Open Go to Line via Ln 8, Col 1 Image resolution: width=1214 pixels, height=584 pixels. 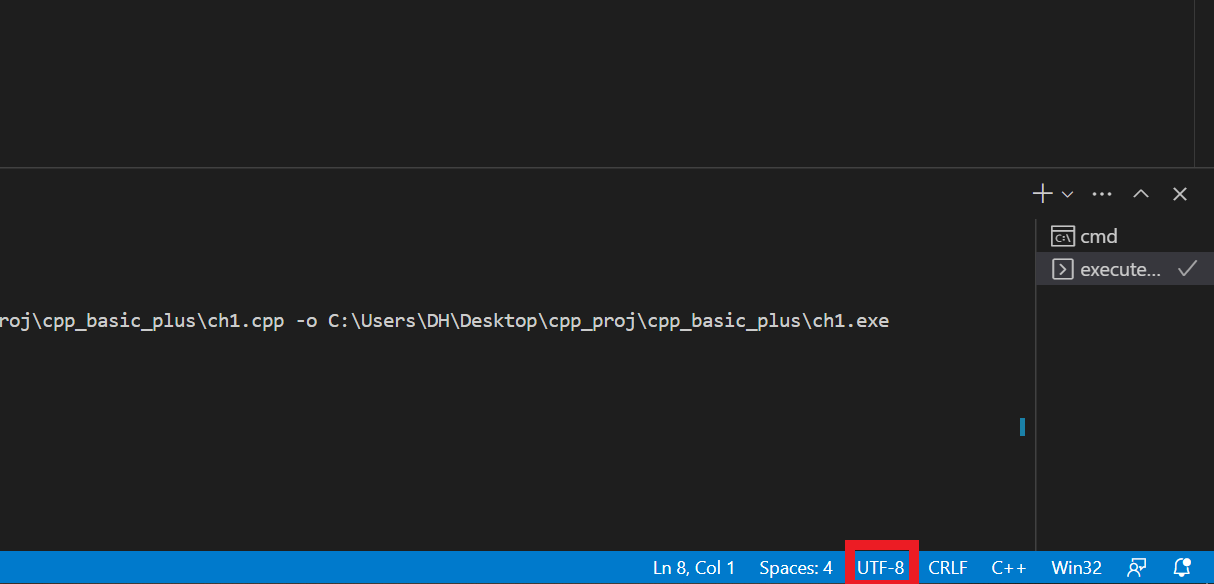(694, 568)
